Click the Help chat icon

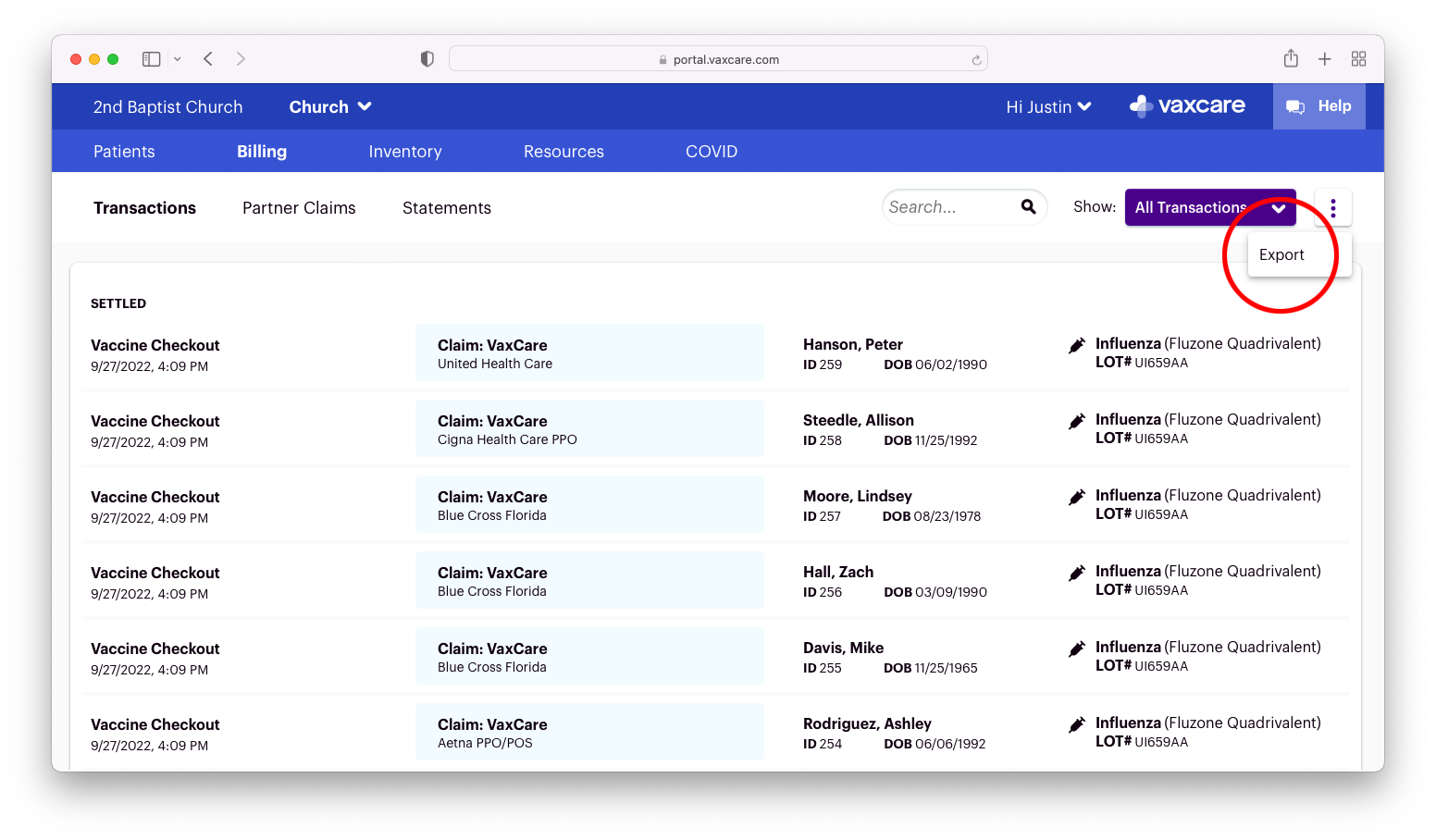point(1295,107)
